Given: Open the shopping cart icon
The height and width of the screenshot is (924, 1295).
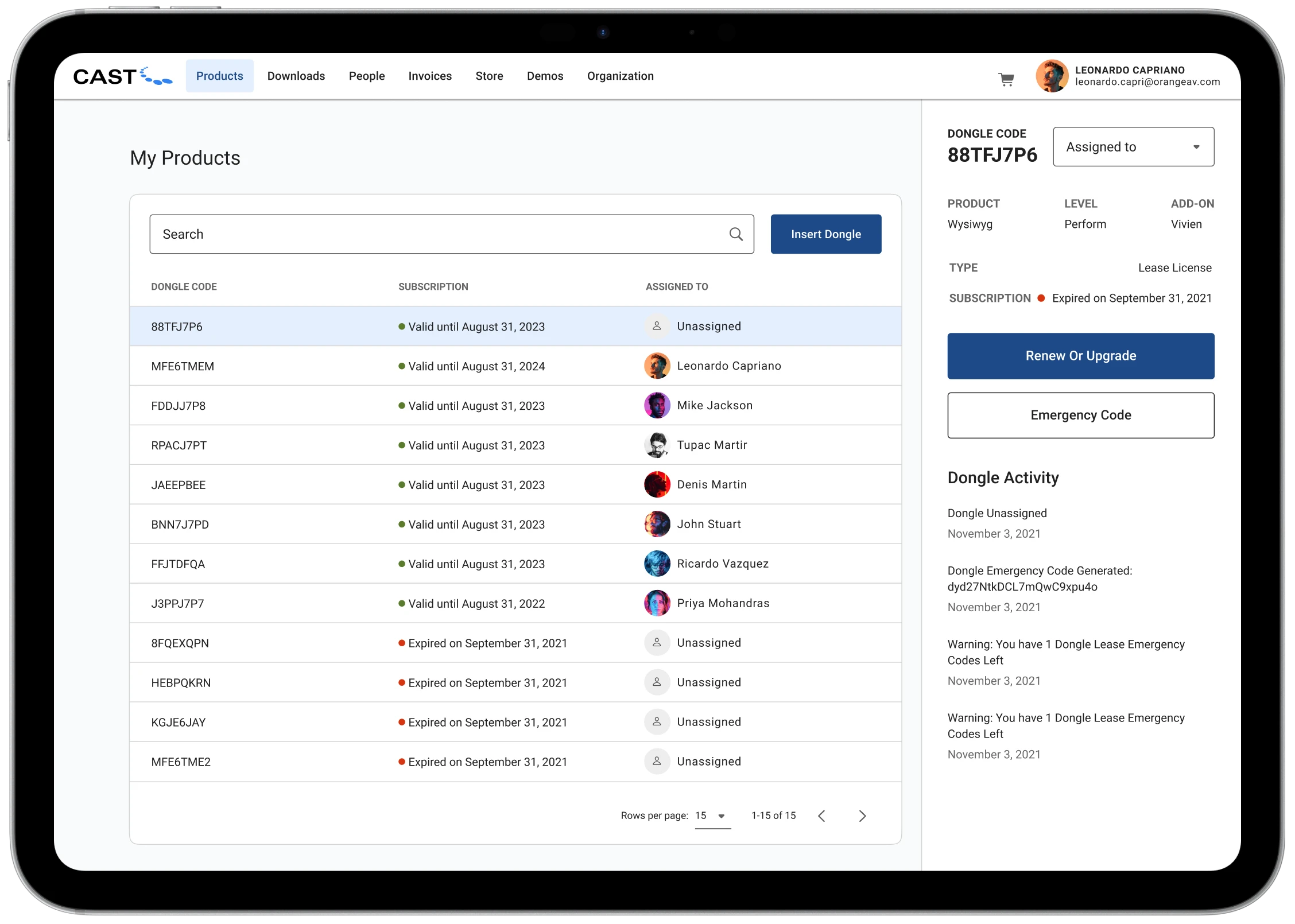Looking at the screenshot, I should pos(1006,79).
